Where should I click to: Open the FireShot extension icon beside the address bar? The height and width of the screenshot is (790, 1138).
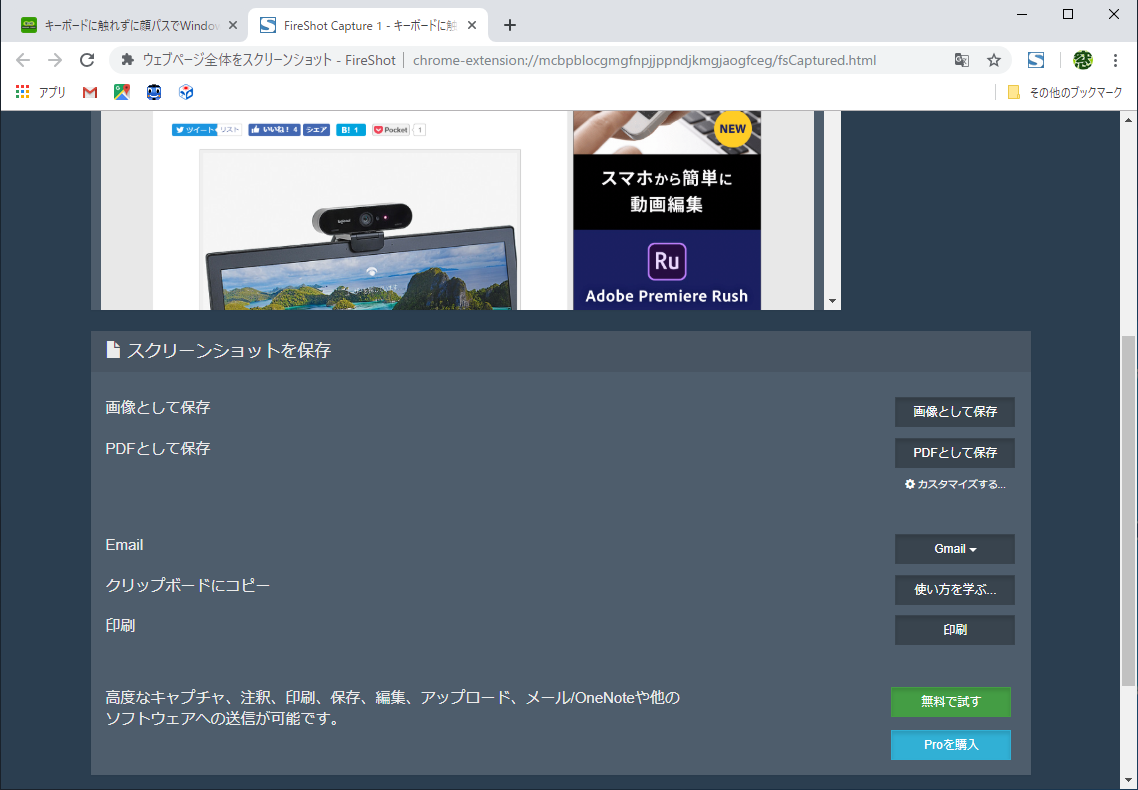pos(1036,60)
